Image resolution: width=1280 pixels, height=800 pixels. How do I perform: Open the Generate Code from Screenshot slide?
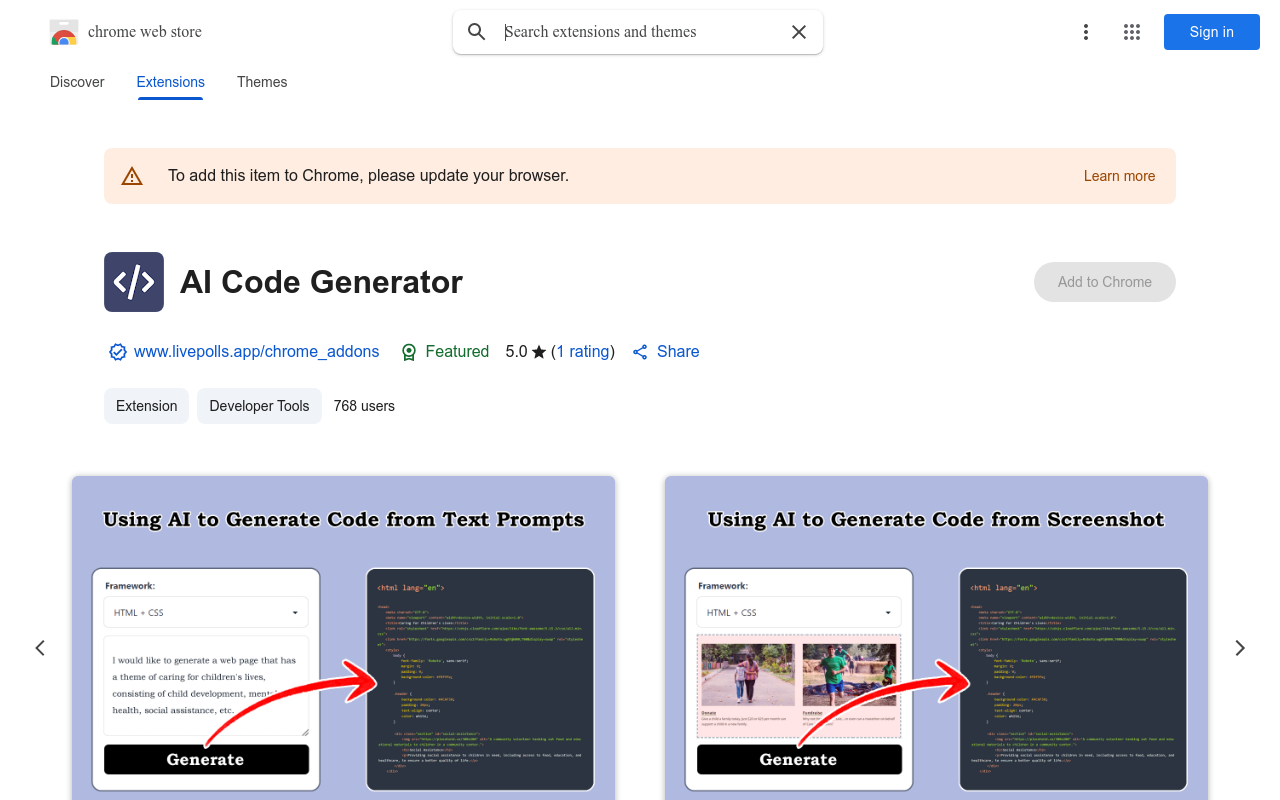click(x=936, y=638)
